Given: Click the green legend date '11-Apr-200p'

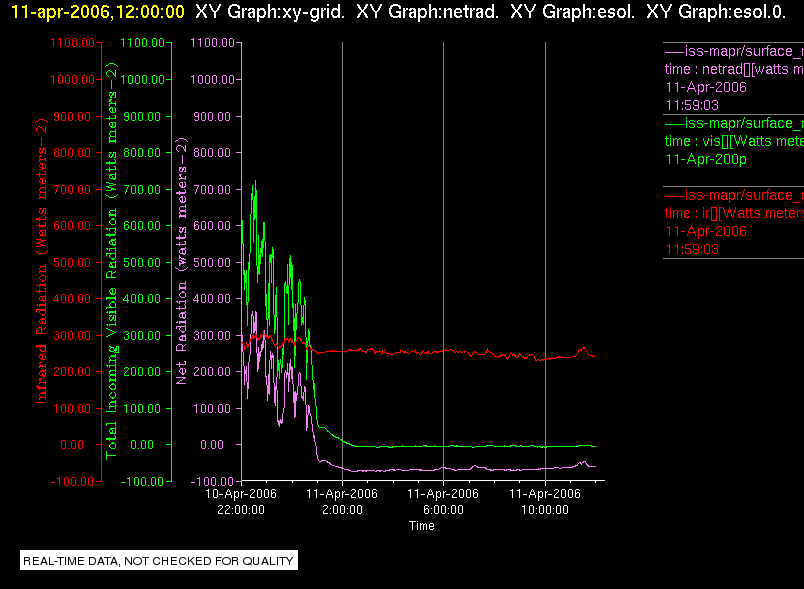Looking at the screenshot, I should 706,159.
